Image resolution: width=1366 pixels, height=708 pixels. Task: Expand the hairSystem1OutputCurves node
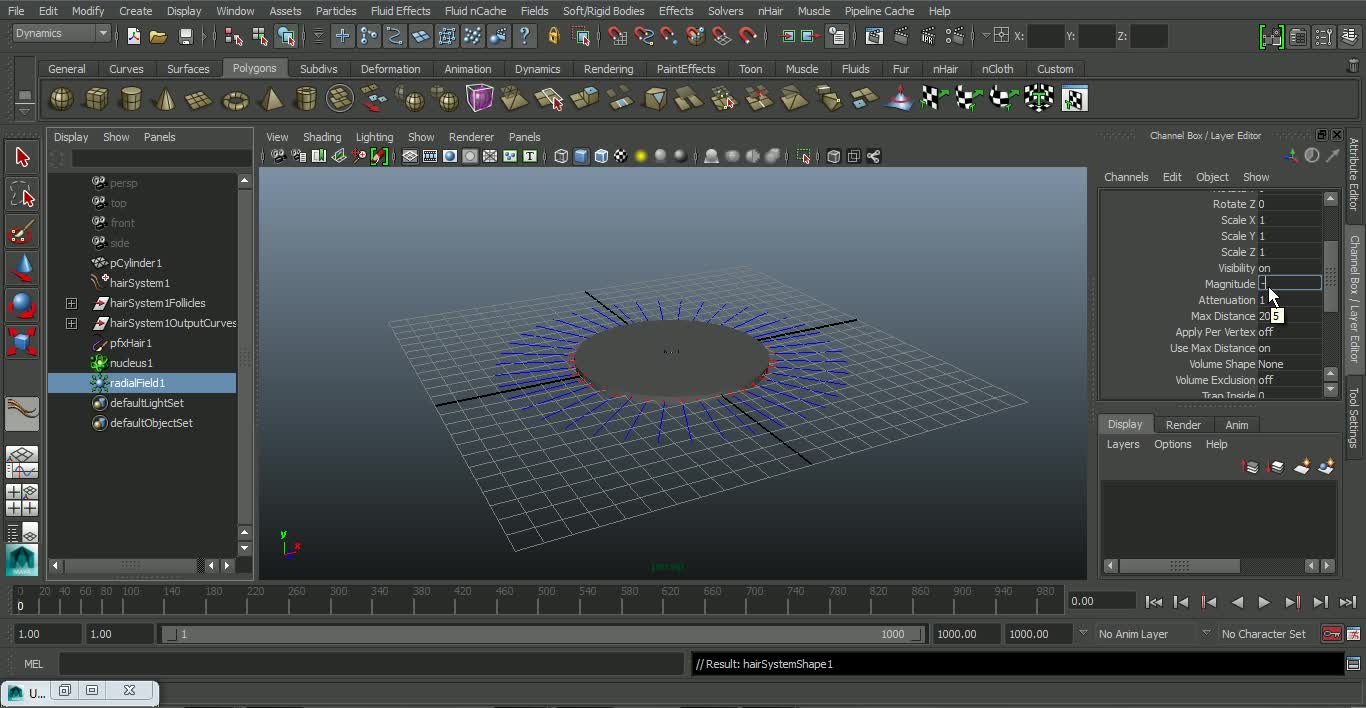tap(71, 323)
